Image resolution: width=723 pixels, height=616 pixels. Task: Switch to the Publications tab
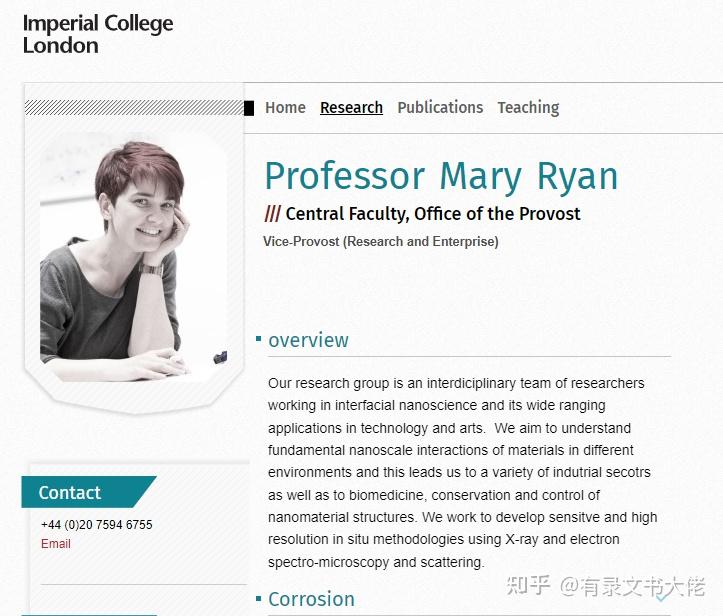coord(440,107)
